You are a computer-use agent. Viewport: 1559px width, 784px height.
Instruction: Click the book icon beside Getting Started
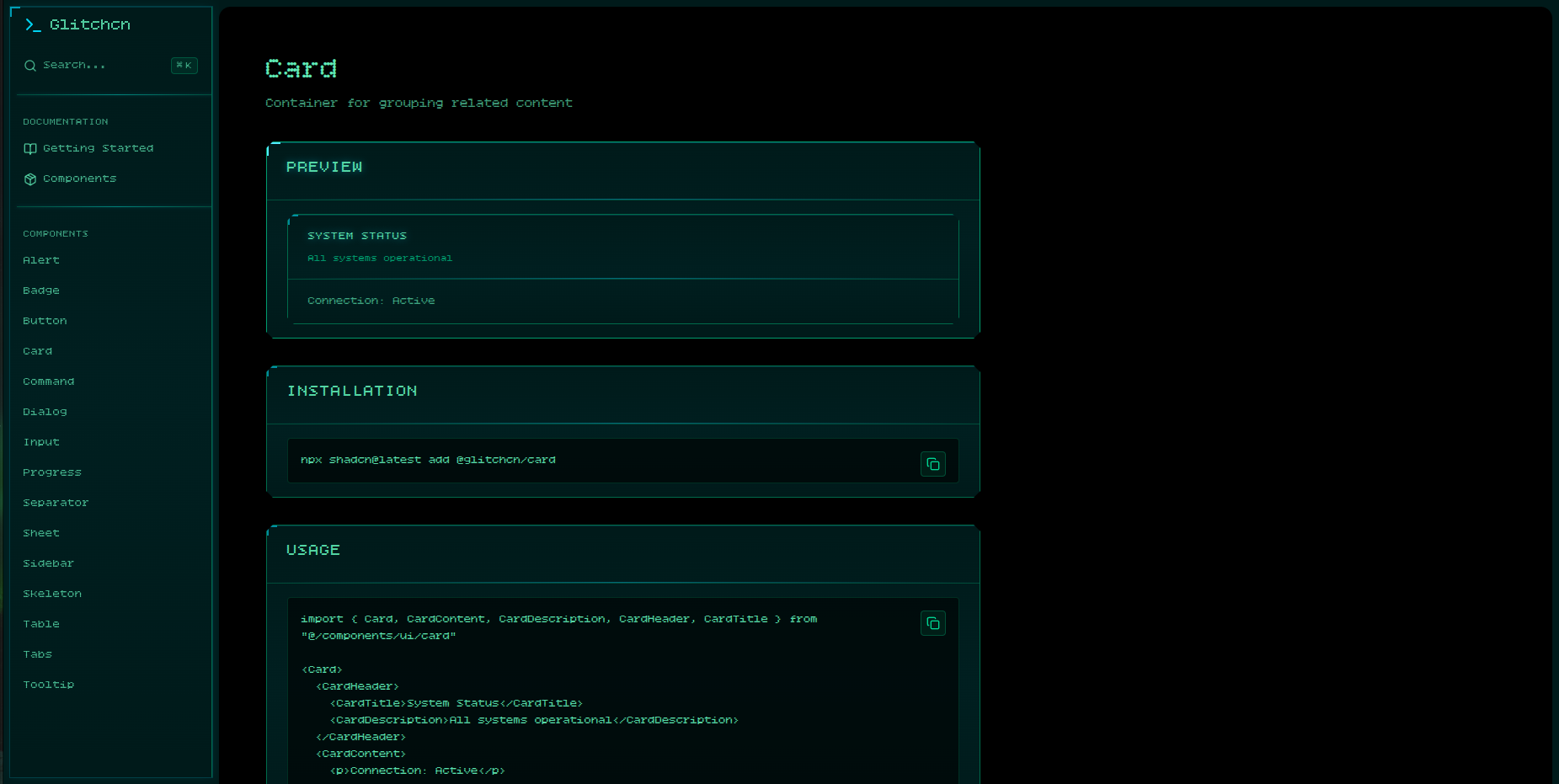[30, 148]
